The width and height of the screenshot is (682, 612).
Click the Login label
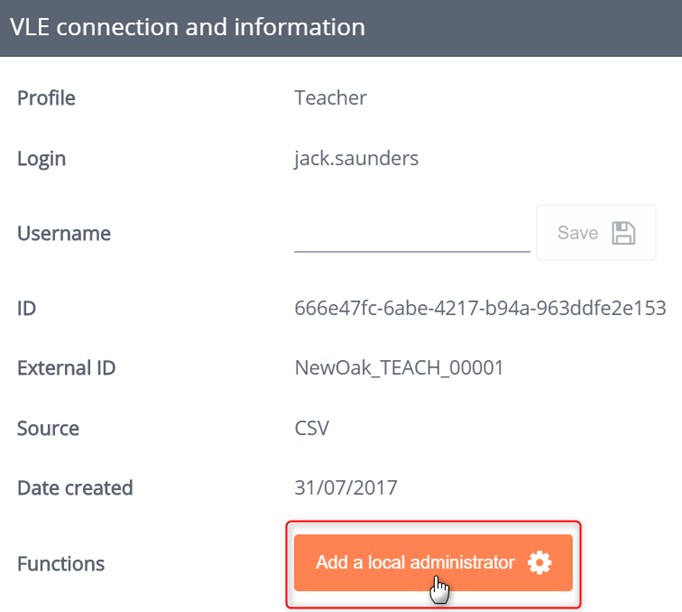(41, 158)
